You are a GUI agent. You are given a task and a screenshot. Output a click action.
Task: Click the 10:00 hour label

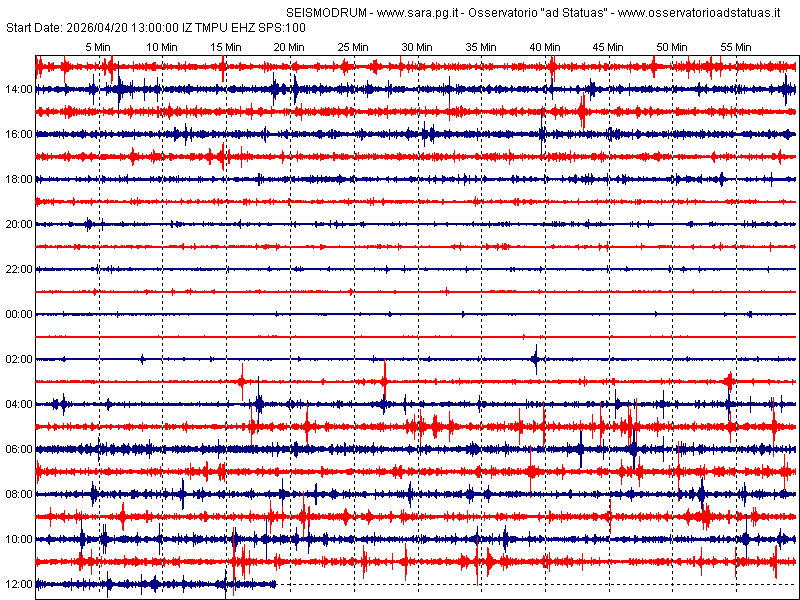(18, 539)
